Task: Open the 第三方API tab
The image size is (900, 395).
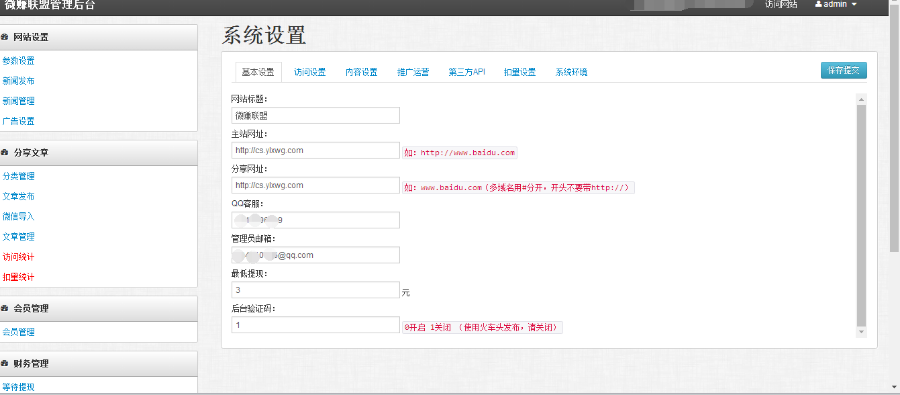Action: [x=467, y=72]
